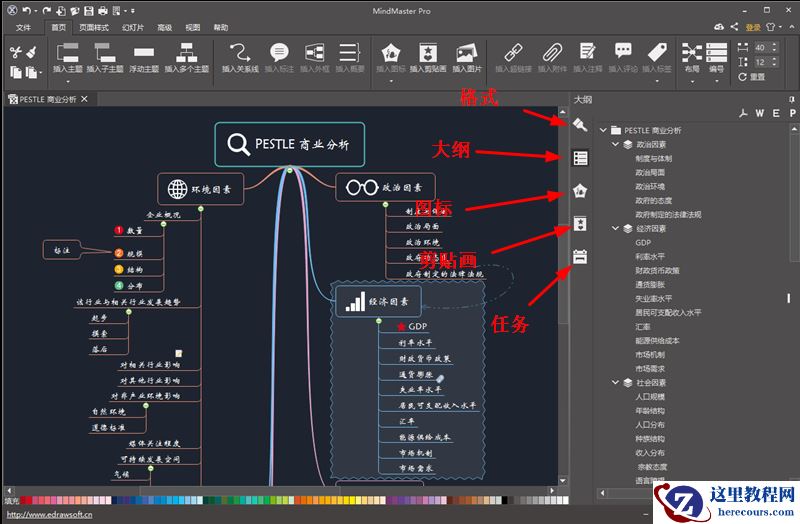Switch to the 页面样式 ribbon tab
Image resolution: width=800 pixels, height=524 pixels.
[x=94, y=28]
